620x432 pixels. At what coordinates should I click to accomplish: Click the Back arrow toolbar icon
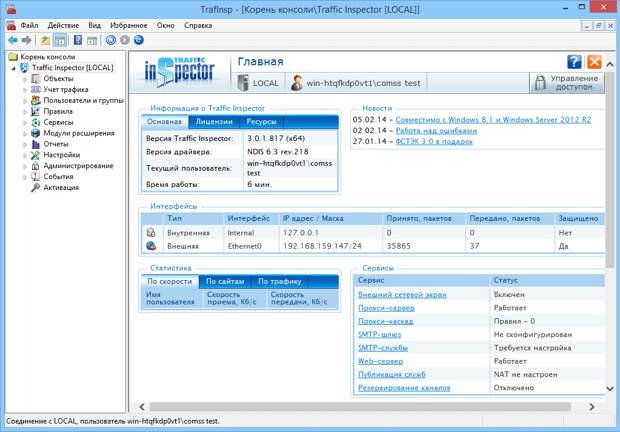pyautogui.click(x=13, y=40)
